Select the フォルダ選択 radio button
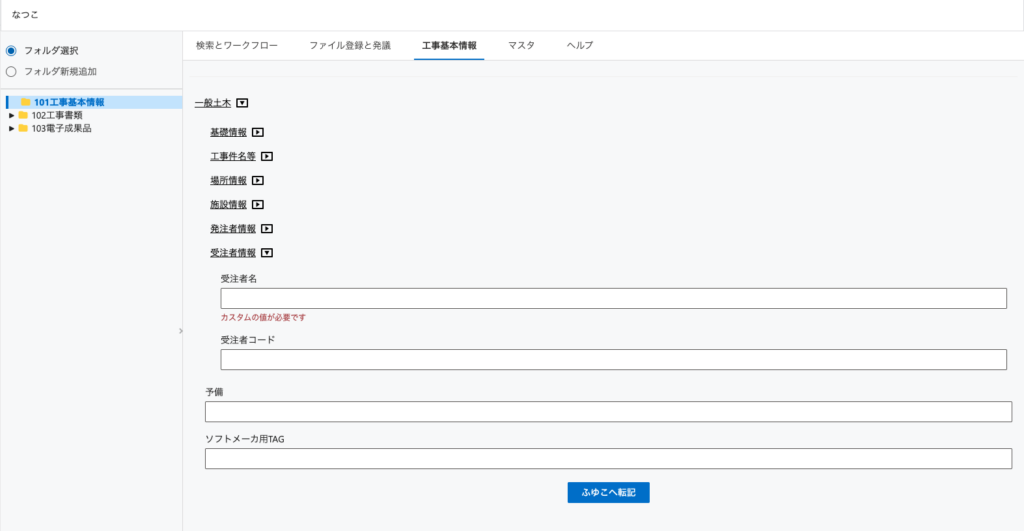This screenshot has width=1024, height=531. pos(12,50)
